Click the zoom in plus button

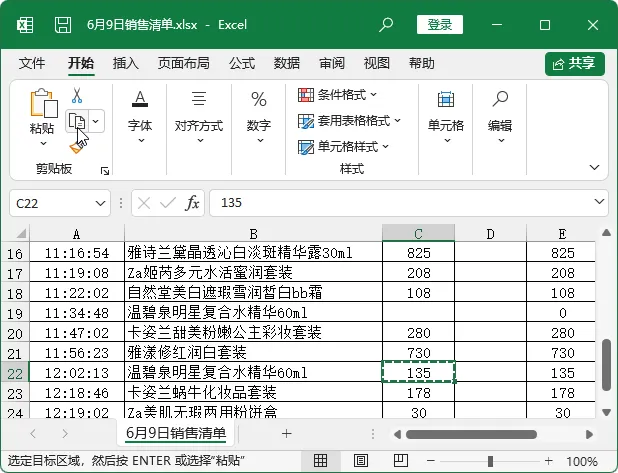(x=549, y=461)
